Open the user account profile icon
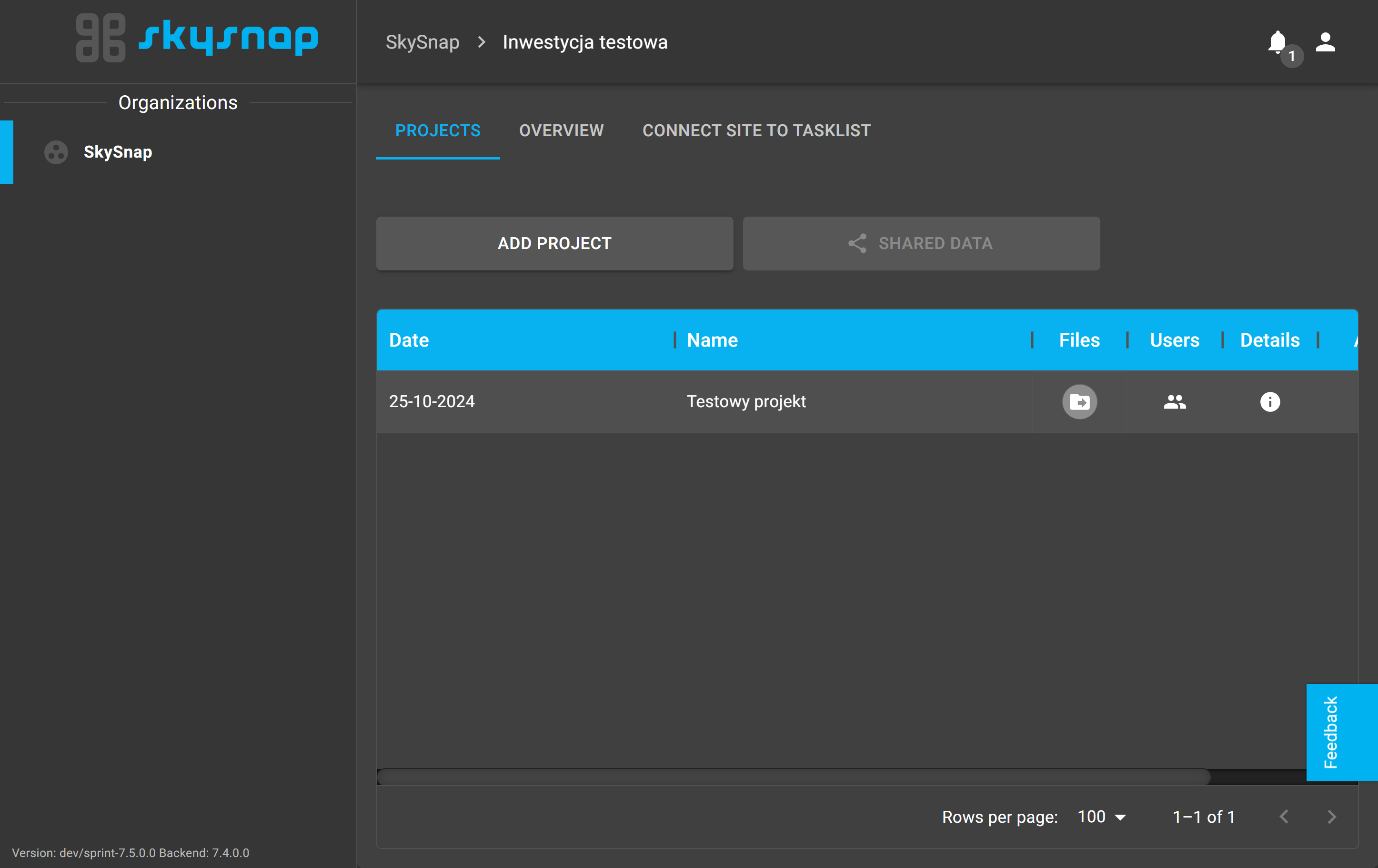Viewport: 1378px width, 868px height. [1325, 42]
